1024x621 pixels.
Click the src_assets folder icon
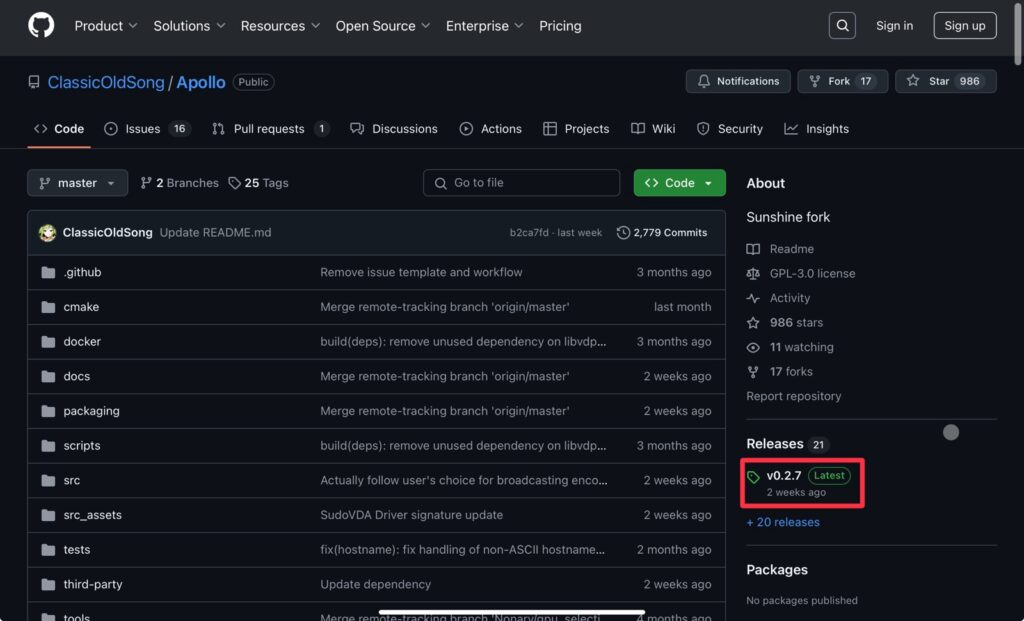[x=48, y=515]
